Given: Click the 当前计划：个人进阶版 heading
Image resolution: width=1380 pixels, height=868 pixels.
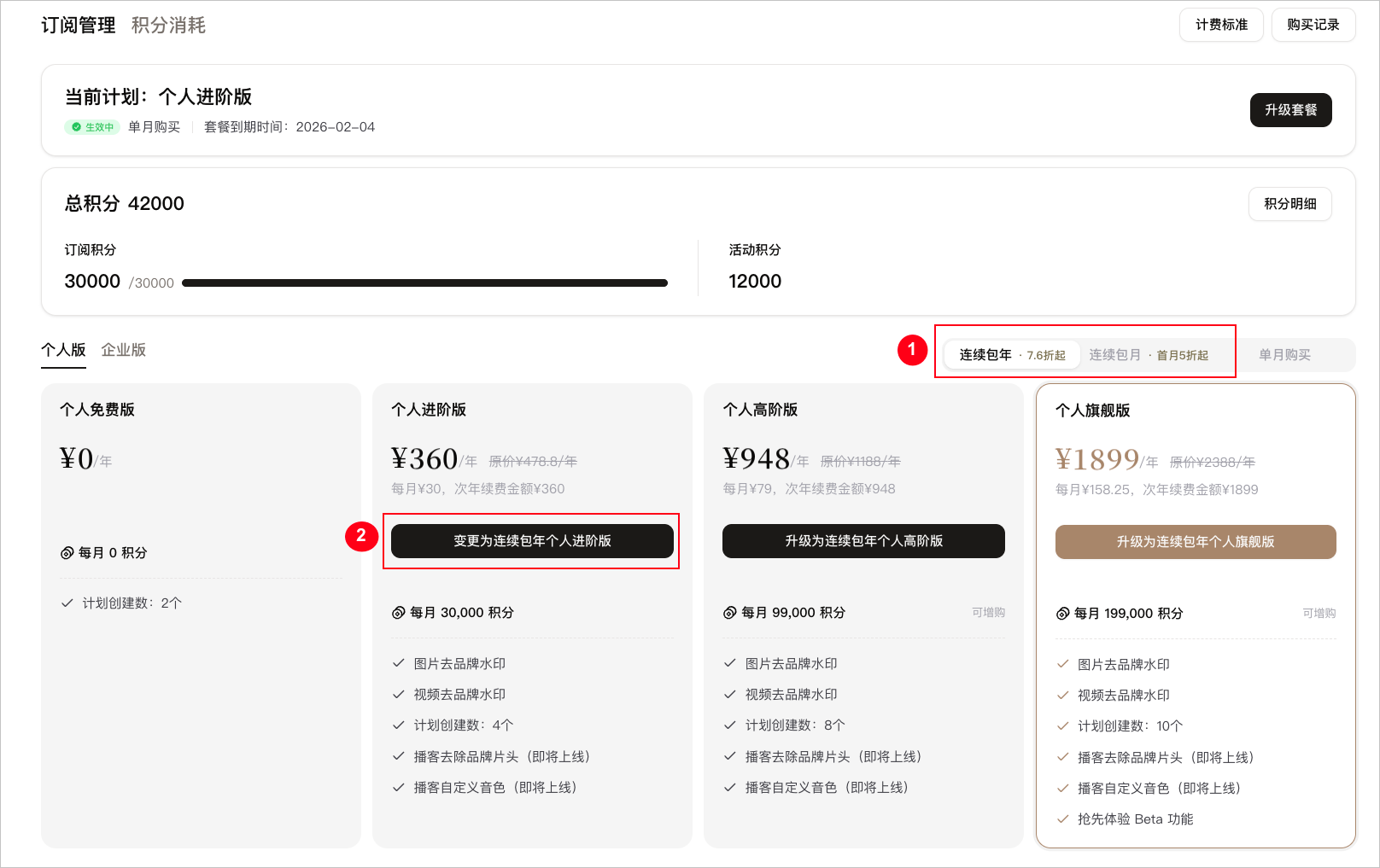Looking at the screenshot, I should (159, 97).
